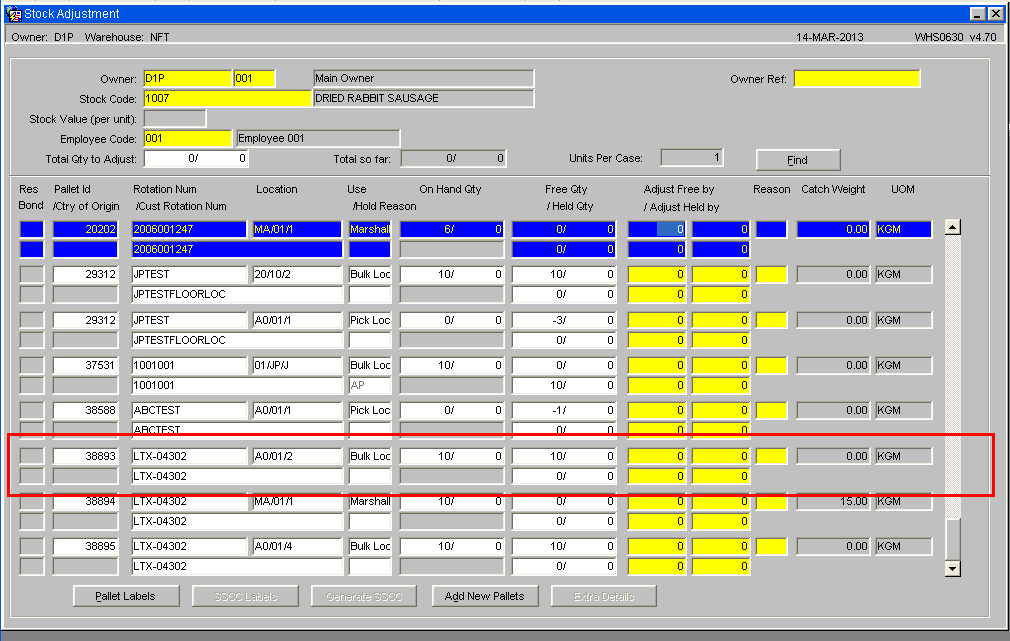This screenshot has width=1010, height=641.
Task: Click the Generate SSCC button
Action: 364,596
